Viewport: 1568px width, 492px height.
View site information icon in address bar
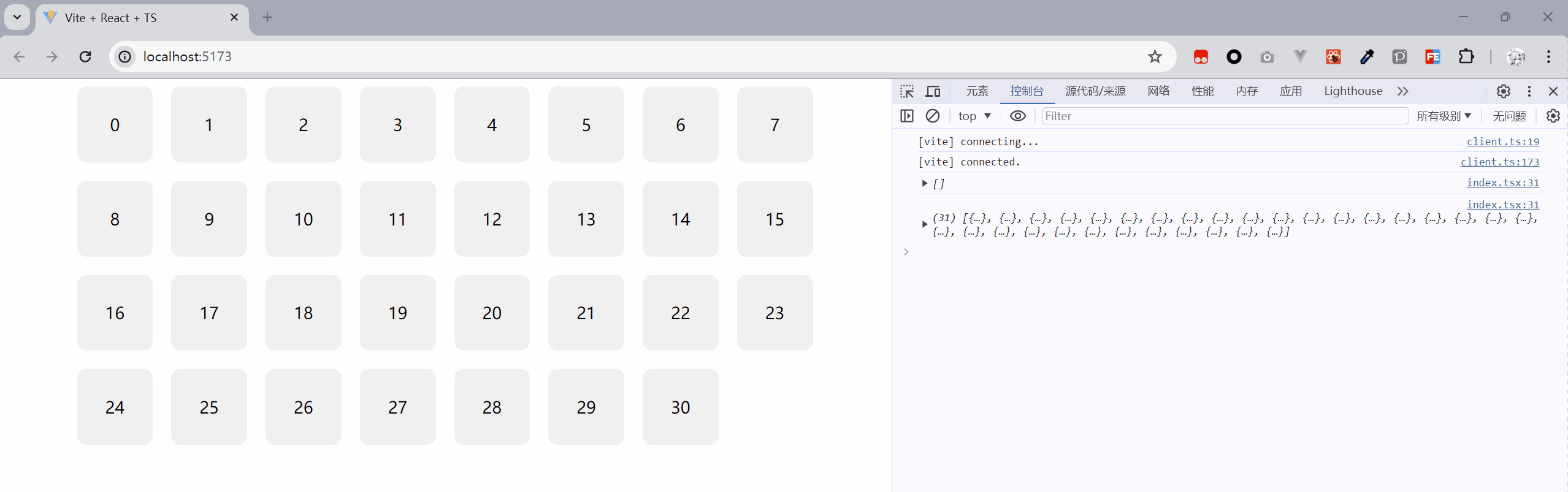(125, 56)
